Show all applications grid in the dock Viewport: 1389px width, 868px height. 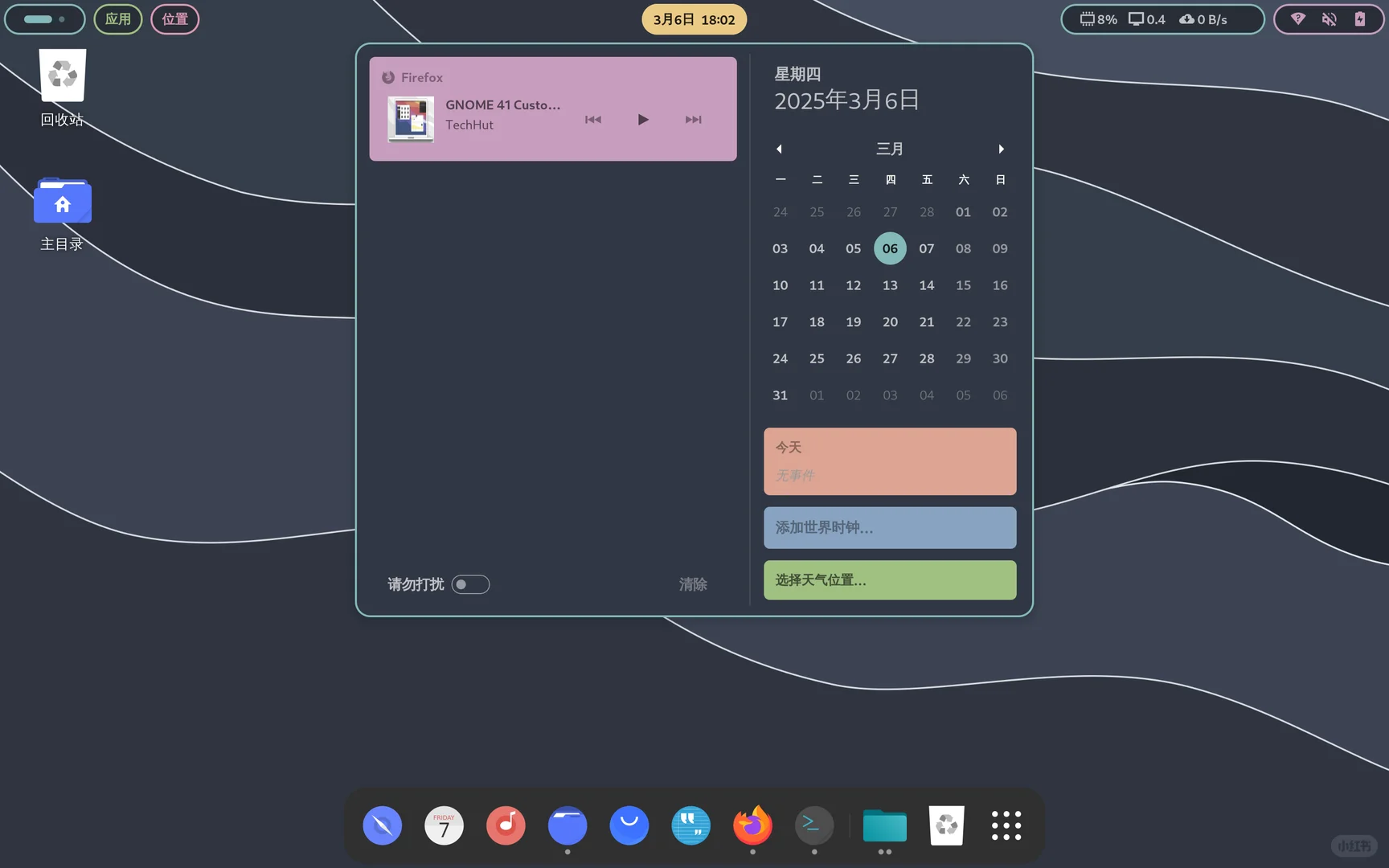pos(1006,825)
